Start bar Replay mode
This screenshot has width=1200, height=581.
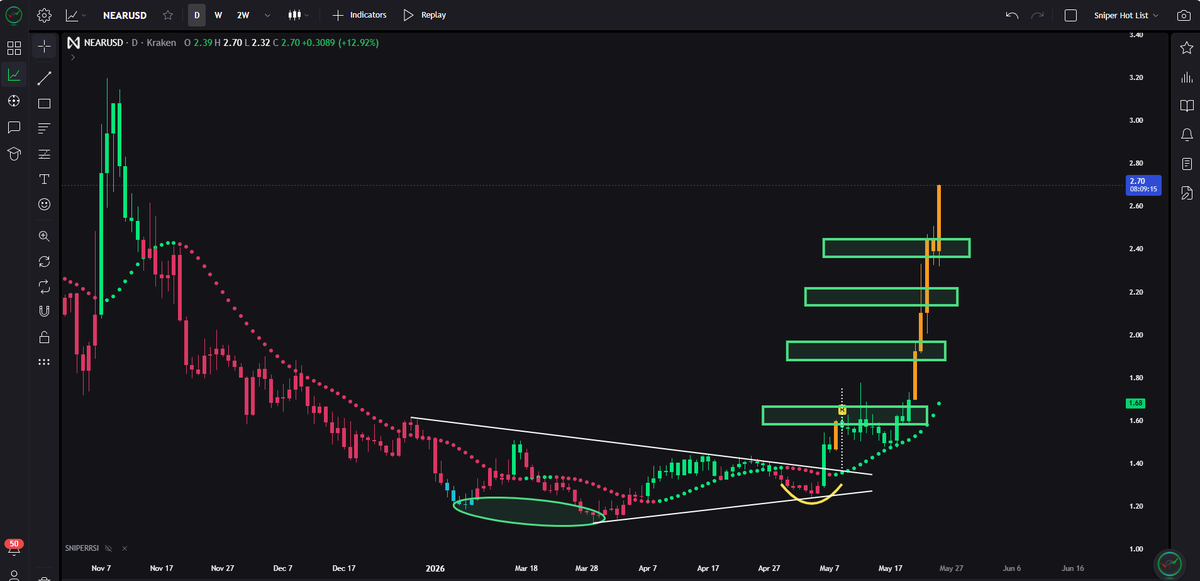(424, 15)
